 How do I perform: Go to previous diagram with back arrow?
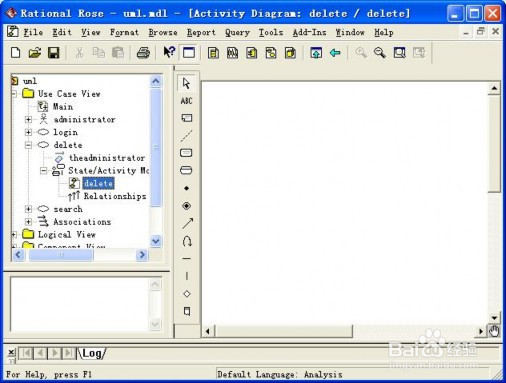coord(335,53)
